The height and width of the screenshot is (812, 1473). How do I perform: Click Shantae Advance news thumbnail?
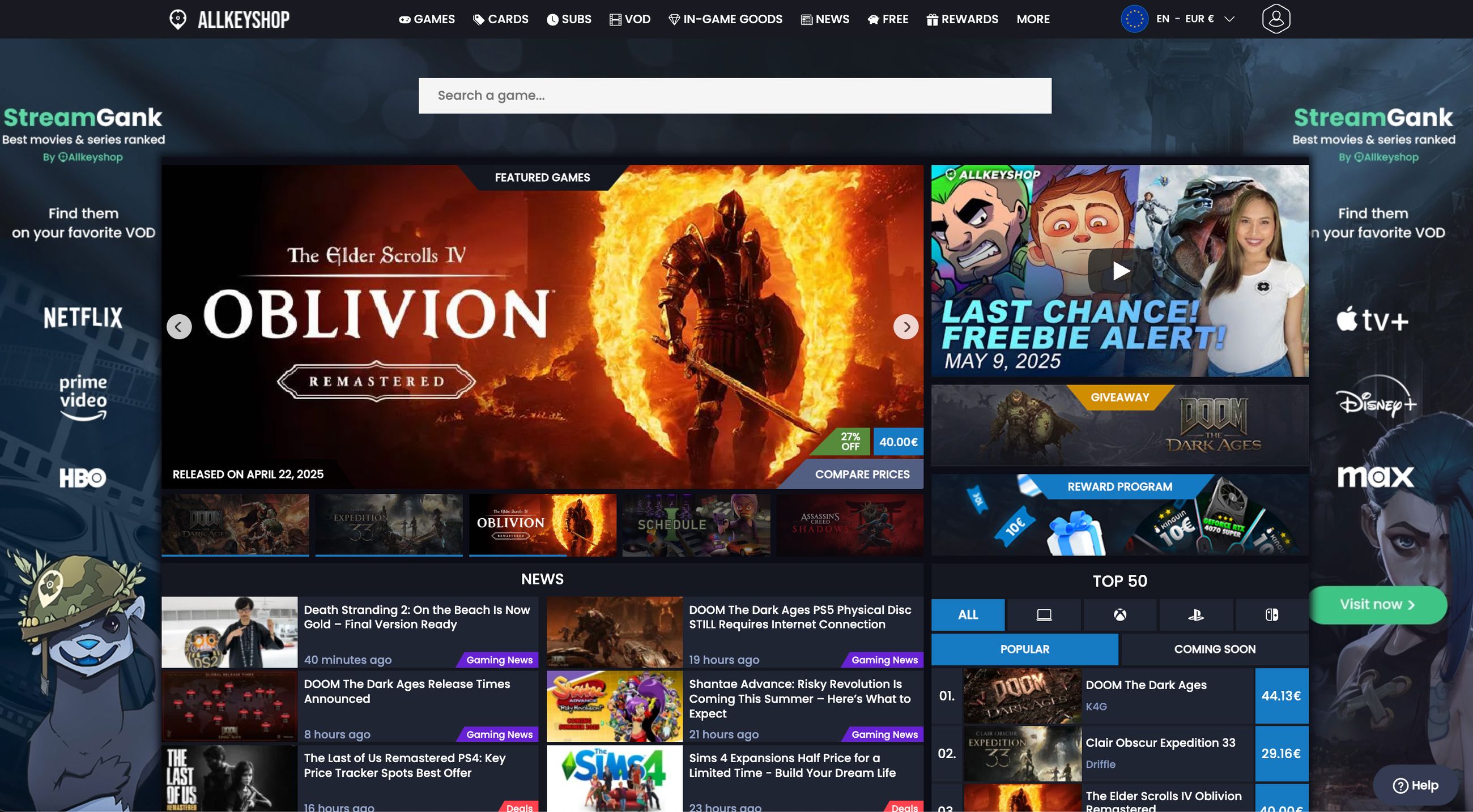tap(614, 706)
